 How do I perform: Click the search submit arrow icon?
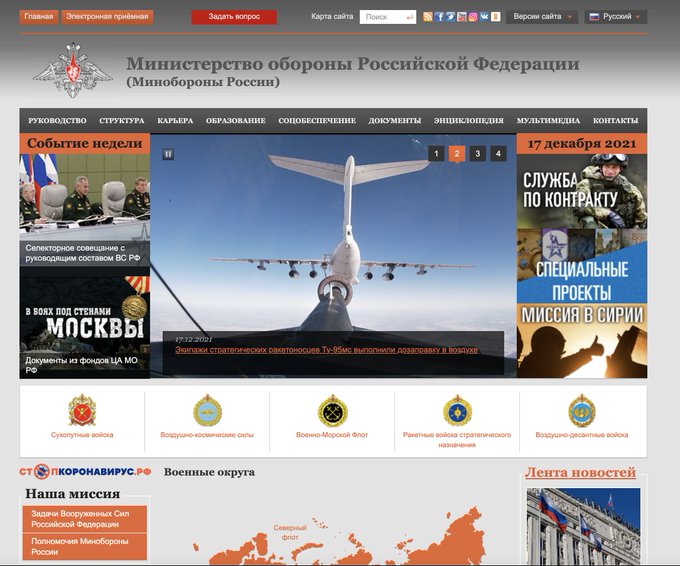pos(409,17)
